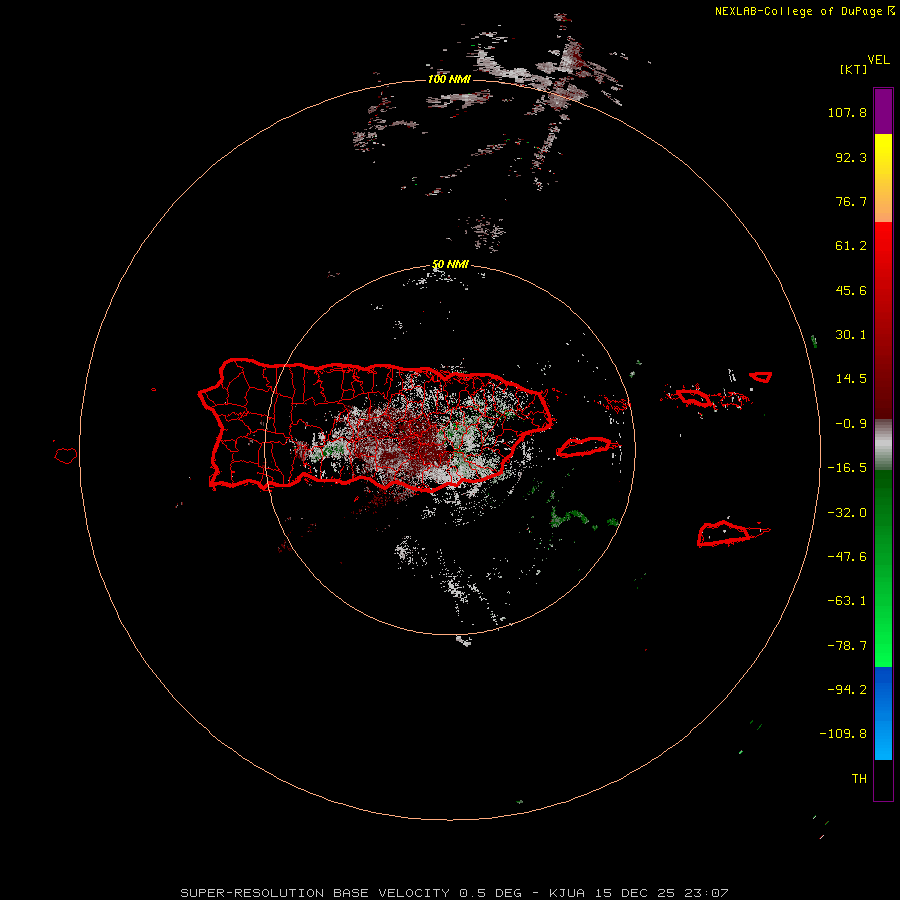Select the -47.6 scale value
This screenshot has width=900, height=900.
coord(847,557)
